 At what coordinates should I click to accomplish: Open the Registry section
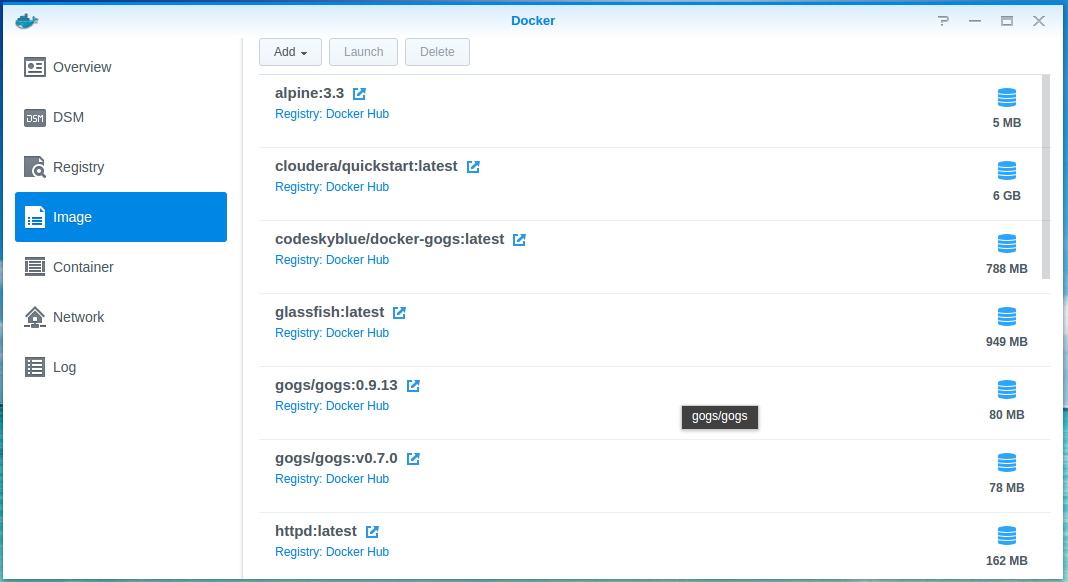(x=121, y=167)
